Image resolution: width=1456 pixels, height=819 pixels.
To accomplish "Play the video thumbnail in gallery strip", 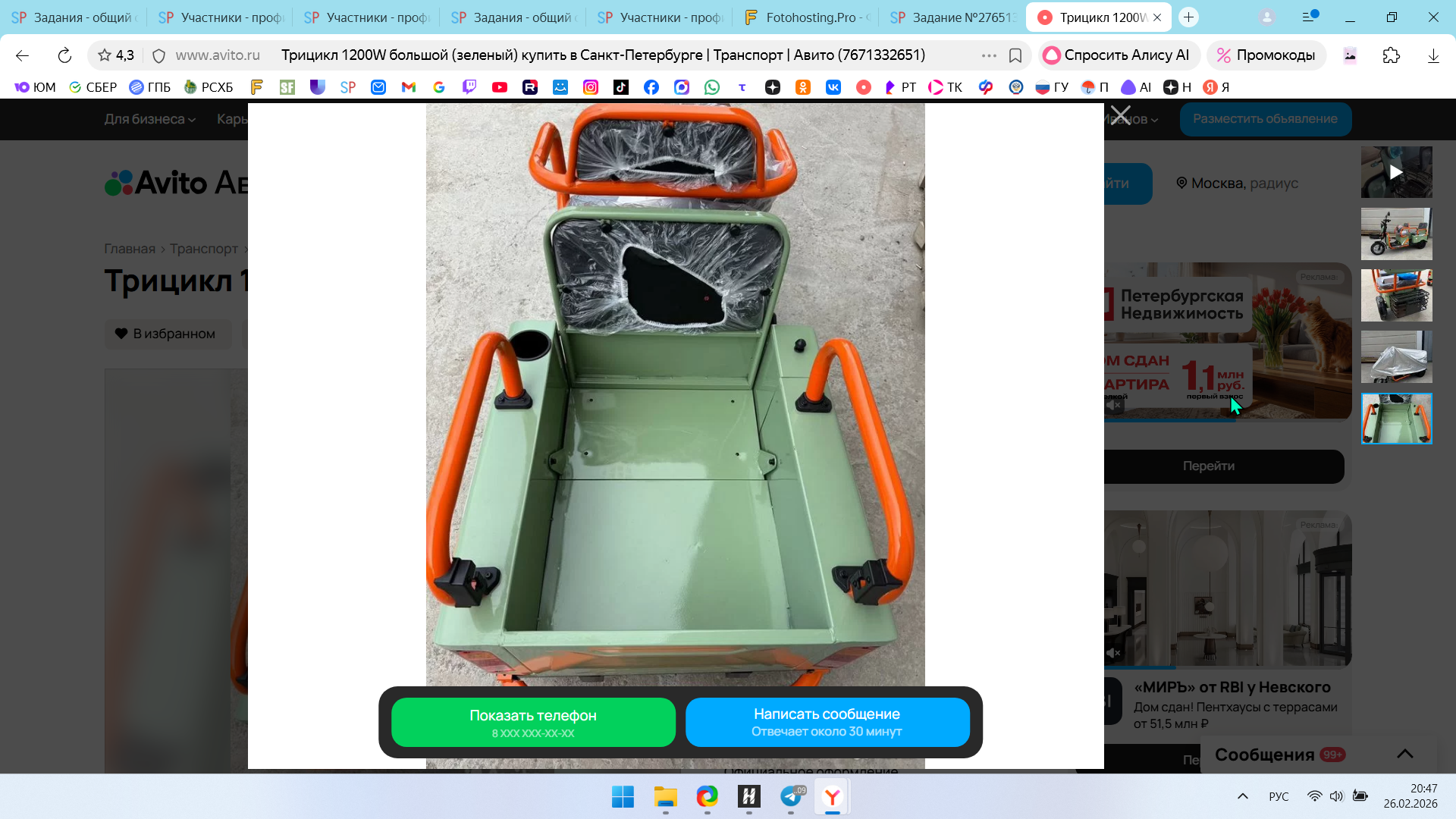I will [x=1395, y=172].
